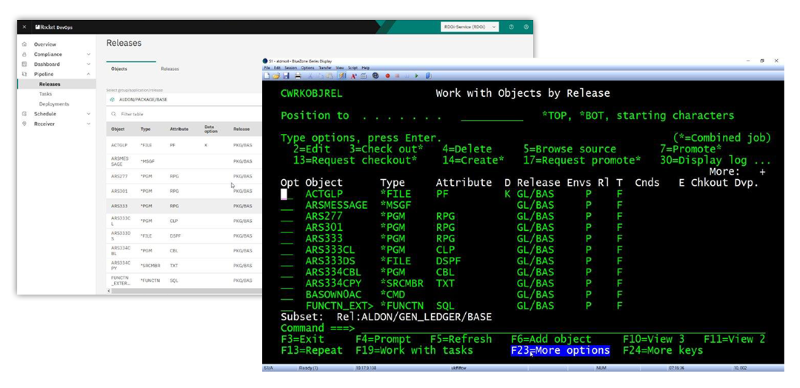This screenshot has height=388, width=800.
Task: Click font size 'A' icon in BlueZone toolbar
Action: point(353,76)
